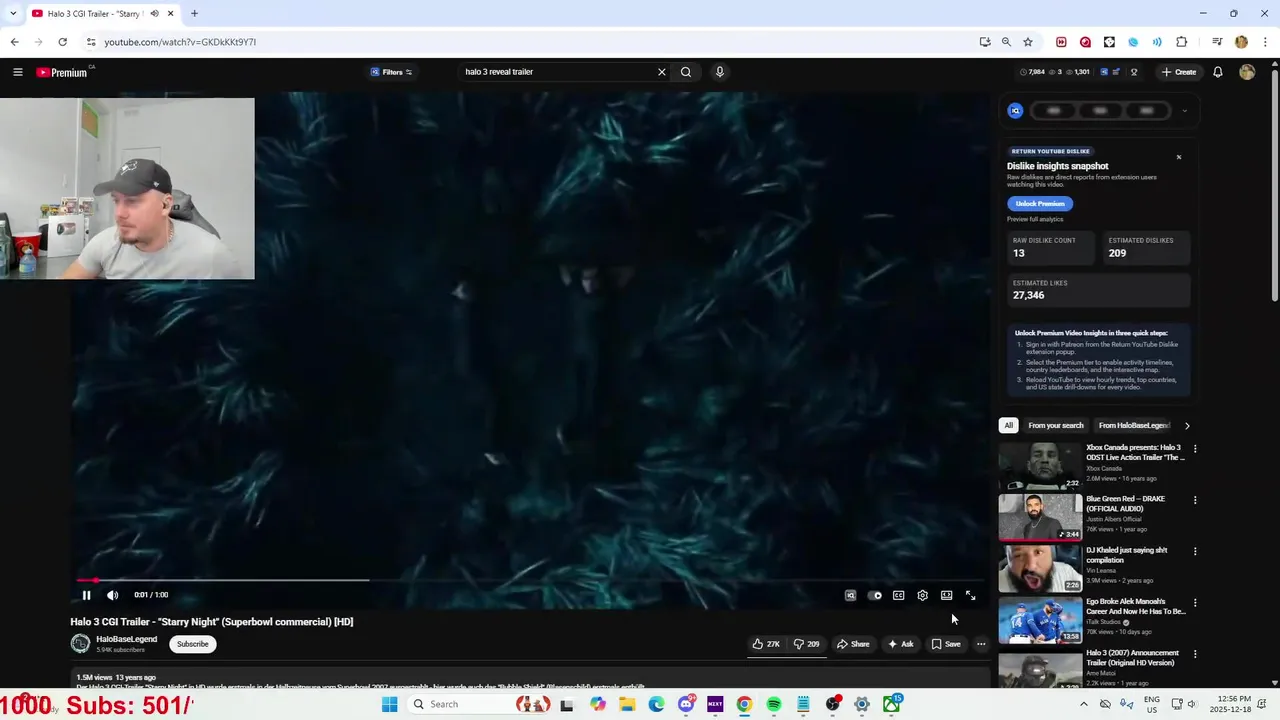
Task: Open HaloBaseLegend channel name link
Action: click(126, 639)
